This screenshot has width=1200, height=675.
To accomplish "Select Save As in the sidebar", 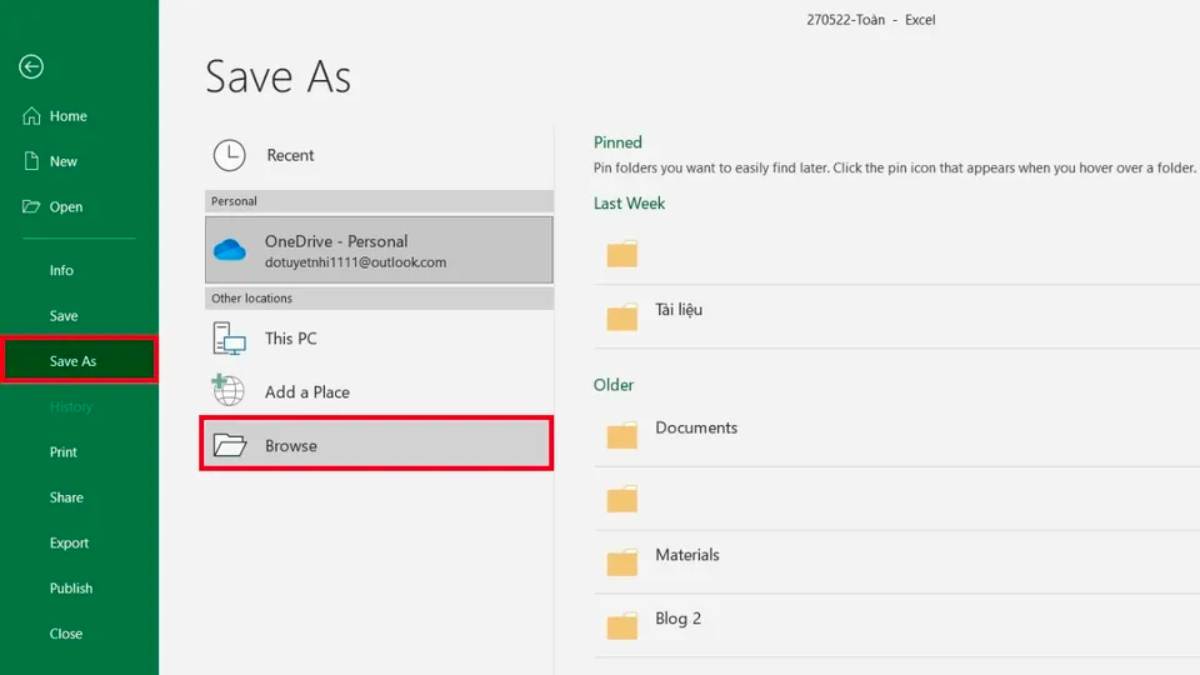I will click(73, 361).
